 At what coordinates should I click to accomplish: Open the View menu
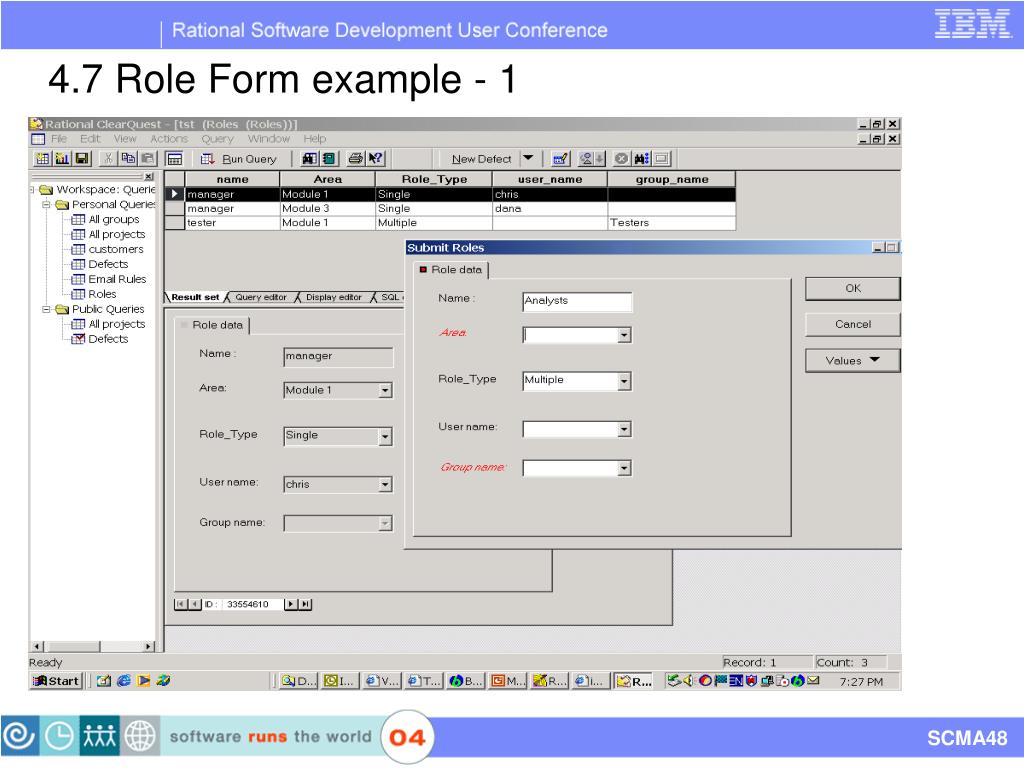(125, 138)
